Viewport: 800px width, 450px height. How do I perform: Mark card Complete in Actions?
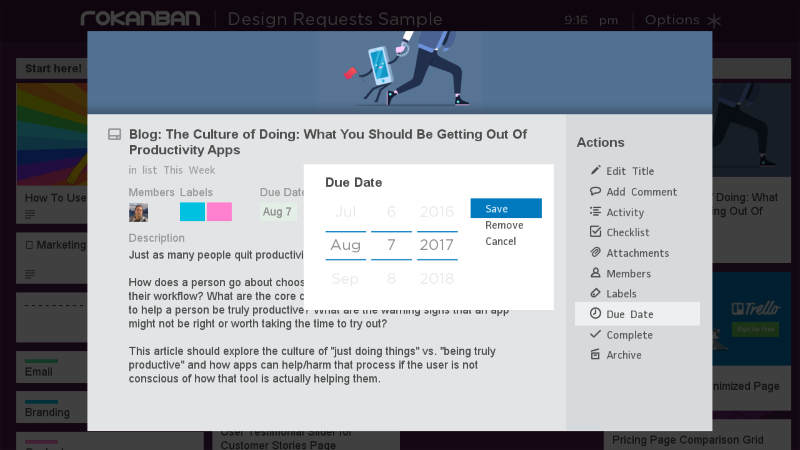(x=628, y=335)
